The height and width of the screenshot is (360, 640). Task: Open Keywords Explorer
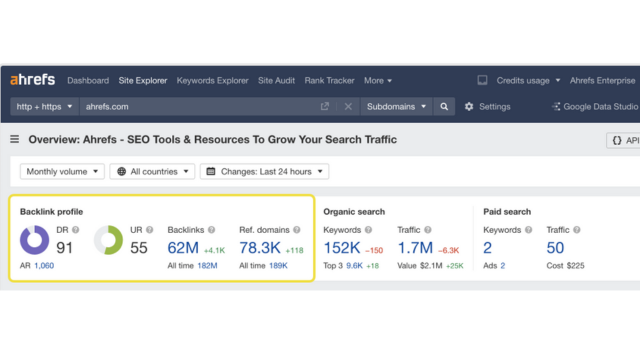coord(212,80)
